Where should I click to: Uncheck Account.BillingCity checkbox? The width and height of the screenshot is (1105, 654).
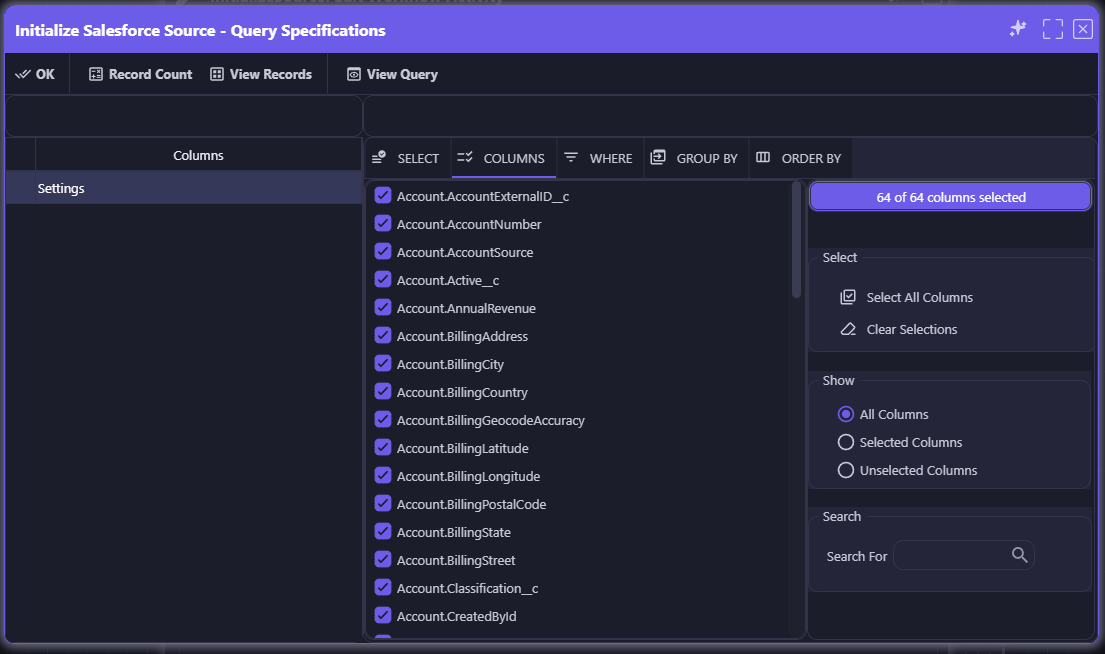pyautogui.click(x=383, y=364)
